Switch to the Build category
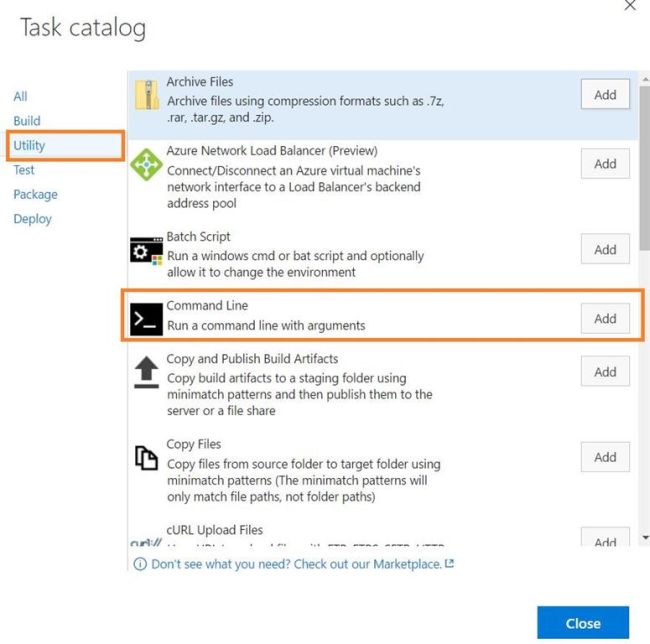Viewport: 650px width, 644px height. point(27,121)
